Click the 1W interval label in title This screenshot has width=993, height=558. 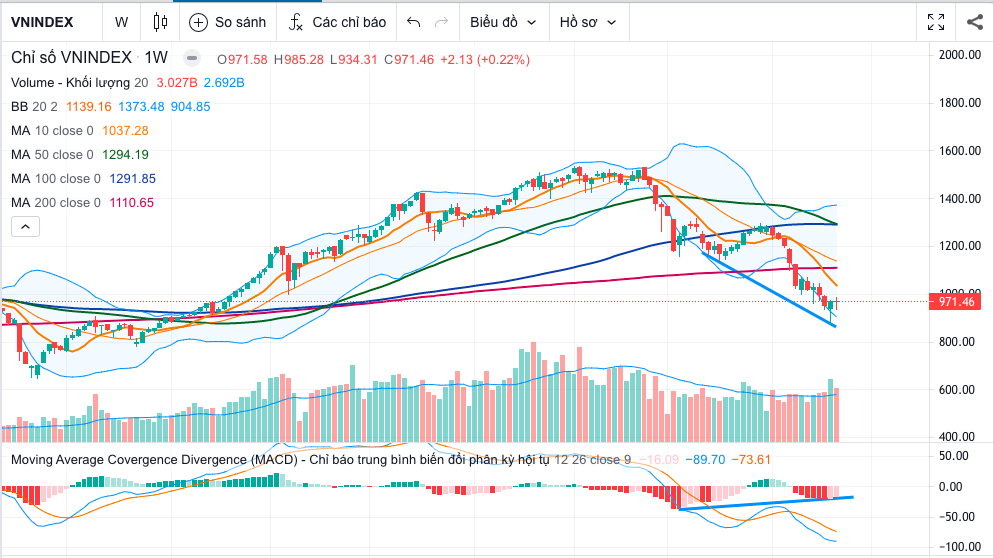(156, 58)
